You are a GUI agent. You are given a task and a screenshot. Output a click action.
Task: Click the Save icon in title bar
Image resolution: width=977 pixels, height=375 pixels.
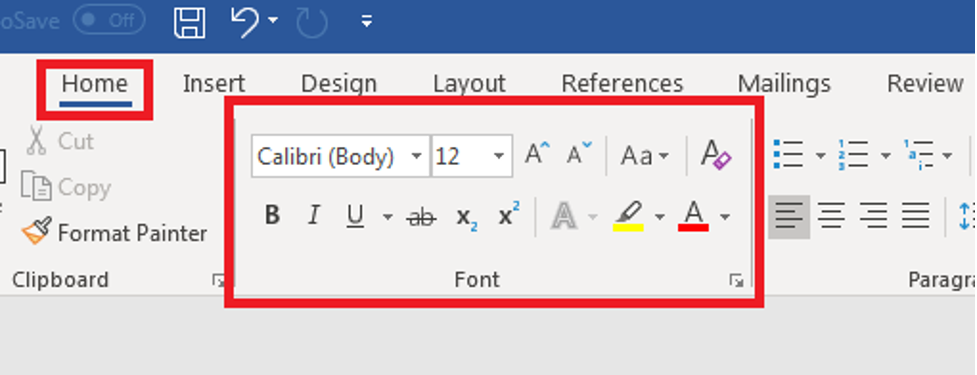189,22
